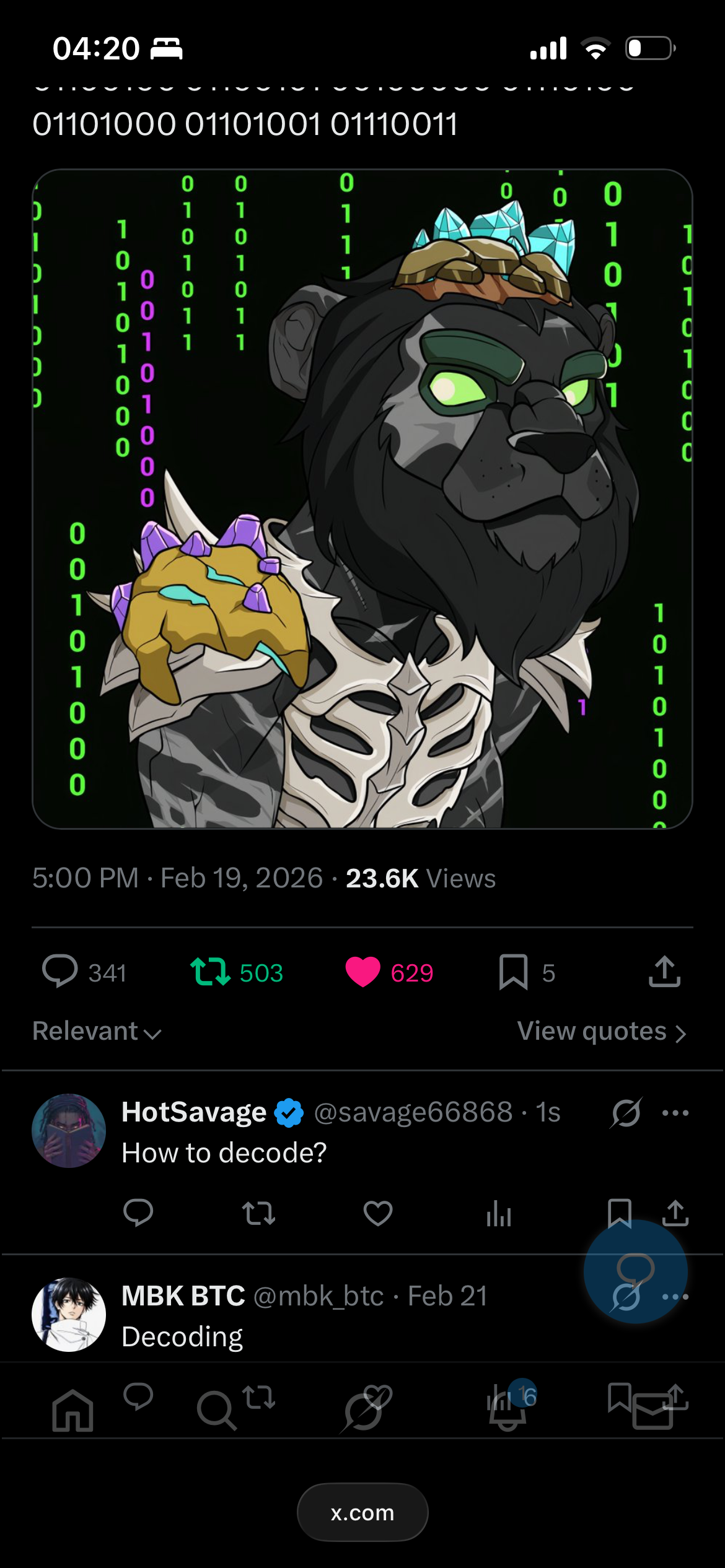Share the main post
Screen dimensions: 725x1568
664,971
